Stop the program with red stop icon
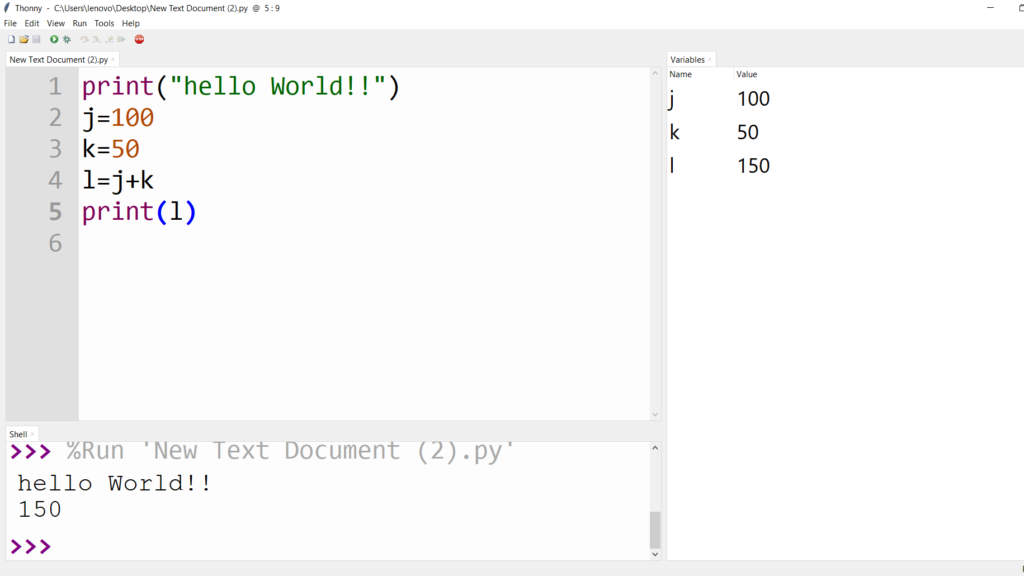Viewport: 1024px width, 576px height. point(139,39)
